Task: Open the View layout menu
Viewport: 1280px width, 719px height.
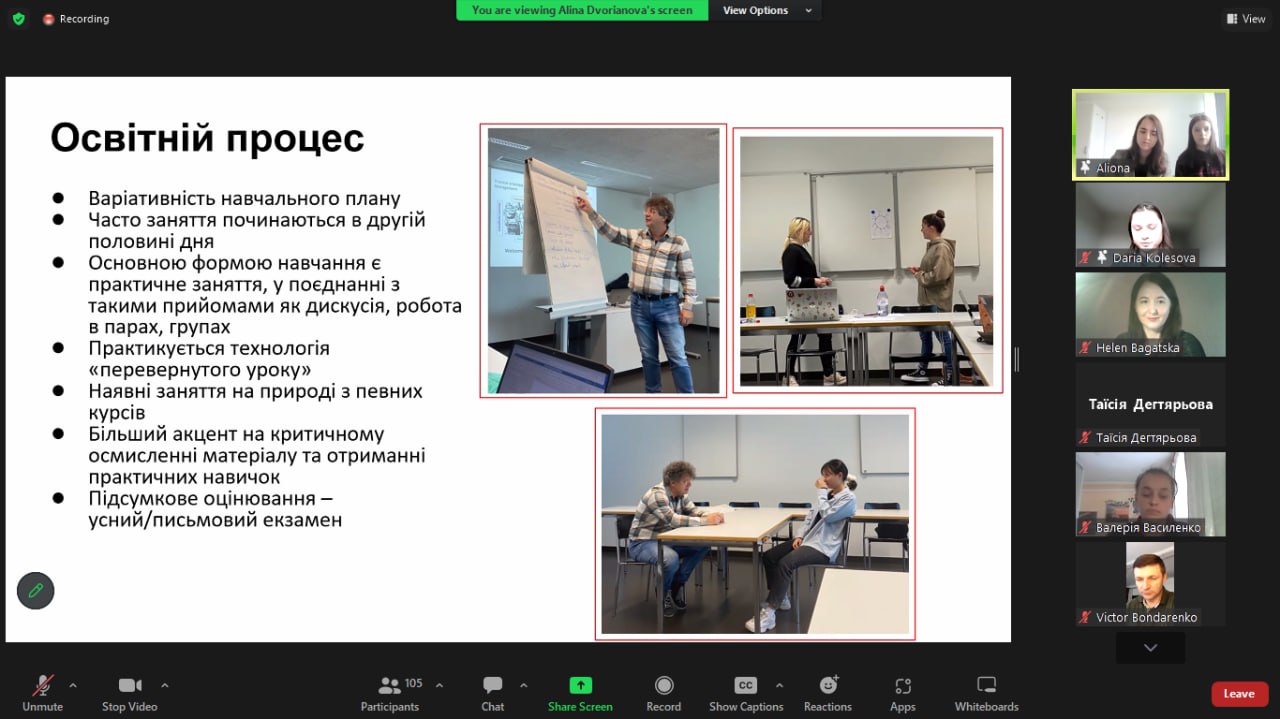Action: coord(1246,19)
